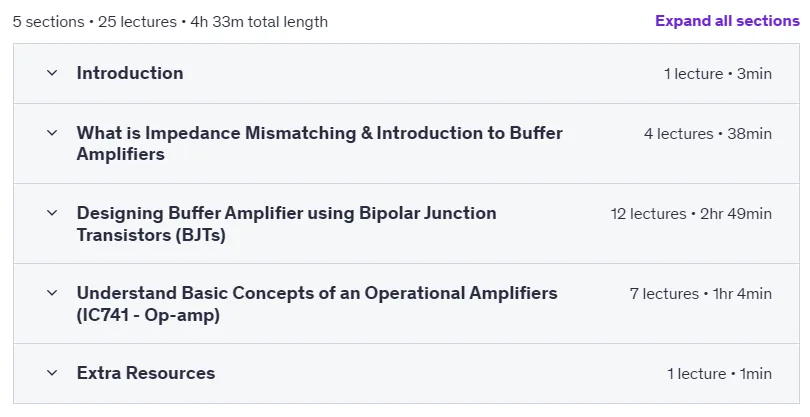Image resolution: width=810 pixels, height=417 pixels.
Task: Click the '4 lectures • 38min' label
Action: point(708,134)
